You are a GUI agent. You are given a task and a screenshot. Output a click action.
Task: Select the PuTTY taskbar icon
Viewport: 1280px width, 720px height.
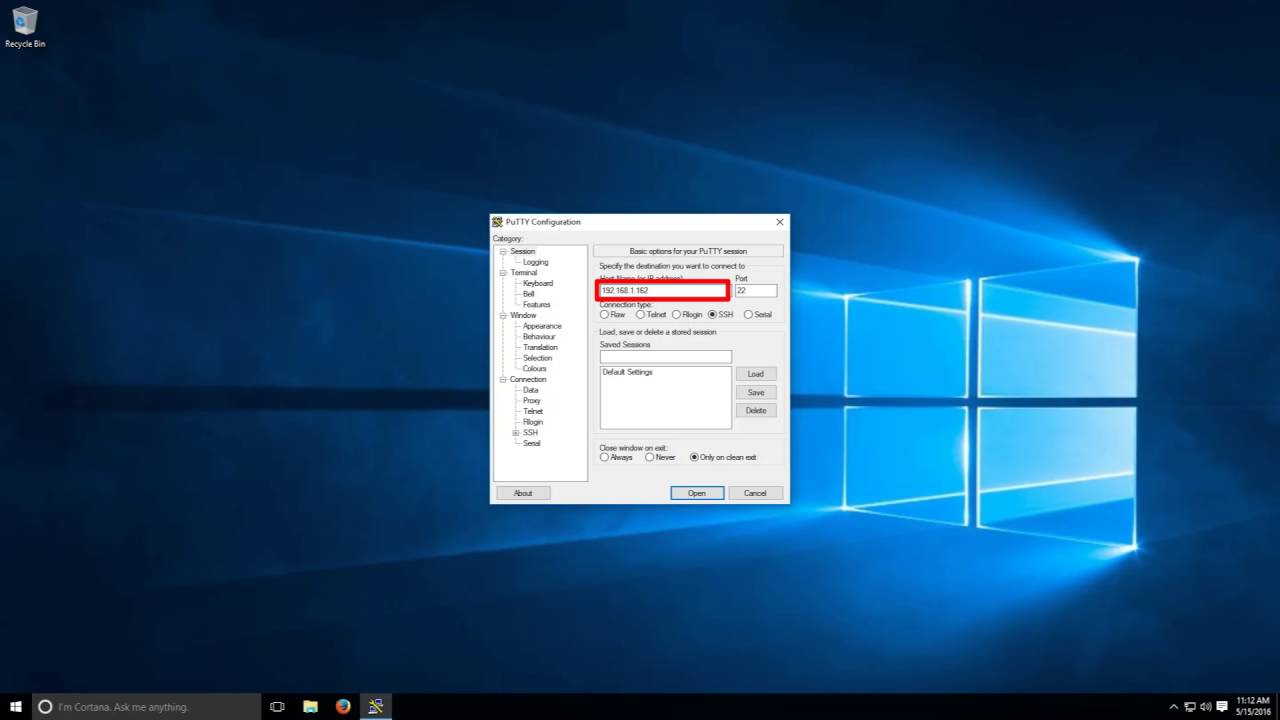[376, 706]
